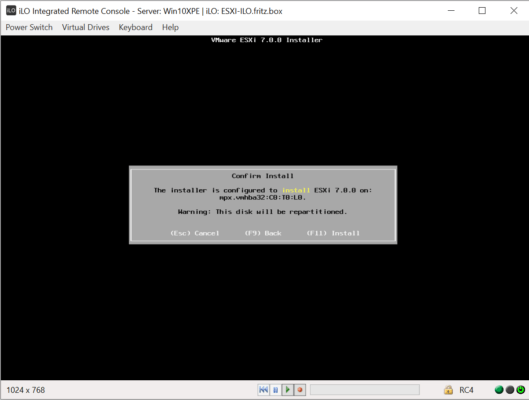Click the dark gray status indicator
529x400 pixels.
510,390
